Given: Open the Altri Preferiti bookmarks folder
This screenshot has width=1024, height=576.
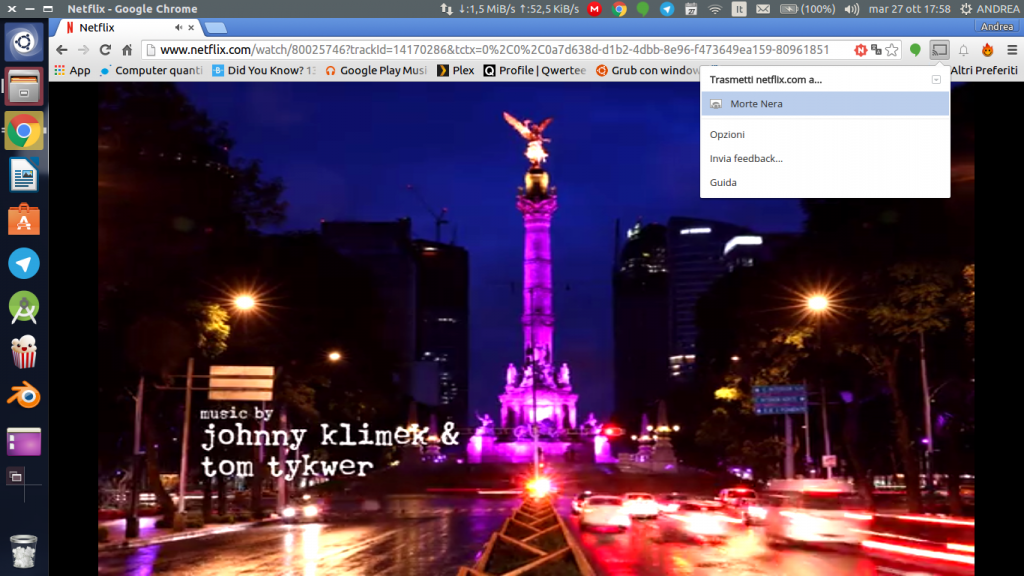Looking at the screenshot, I should [984, 71].
